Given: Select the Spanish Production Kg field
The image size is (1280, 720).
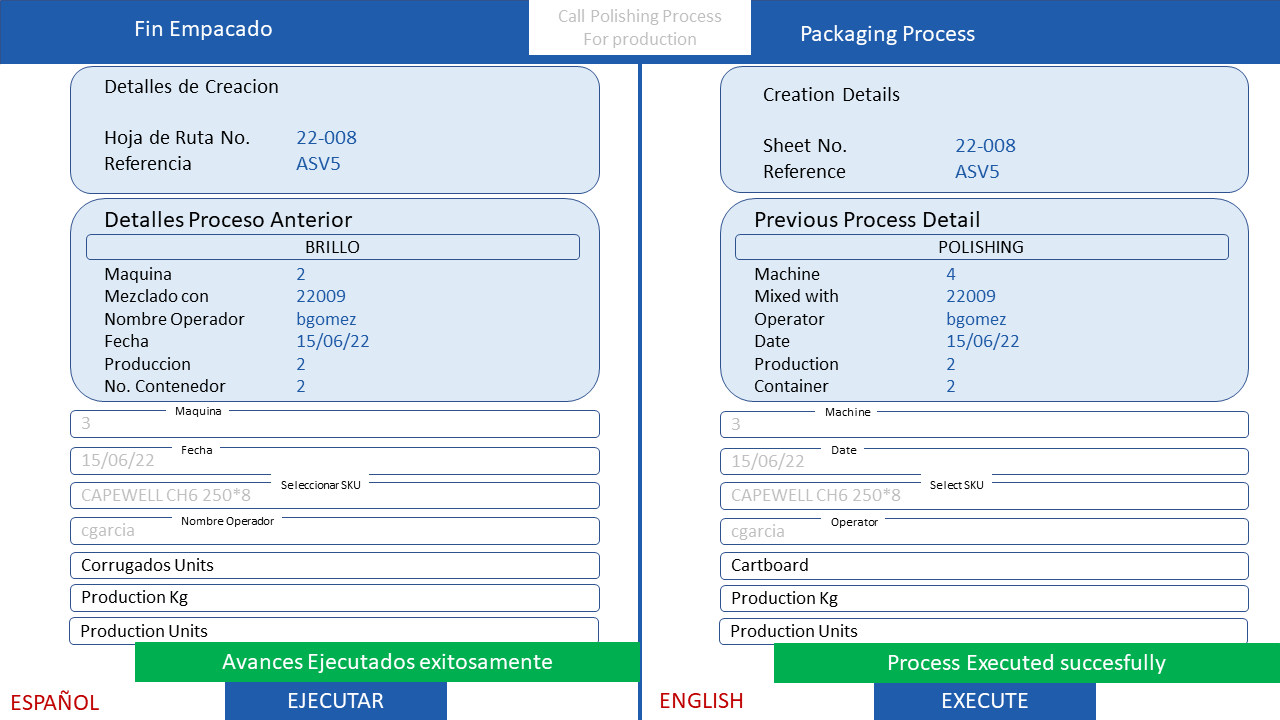Looking at the screenshot, I should [x=334, y=598].
